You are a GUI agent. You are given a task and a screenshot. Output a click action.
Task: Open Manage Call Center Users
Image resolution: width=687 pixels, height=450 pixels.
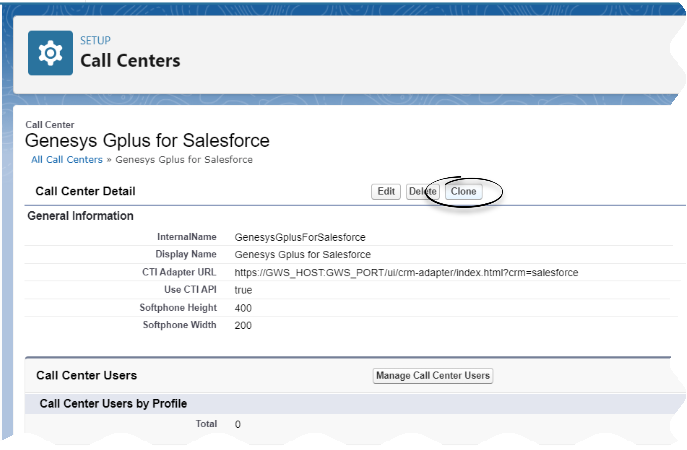point(433,376)
